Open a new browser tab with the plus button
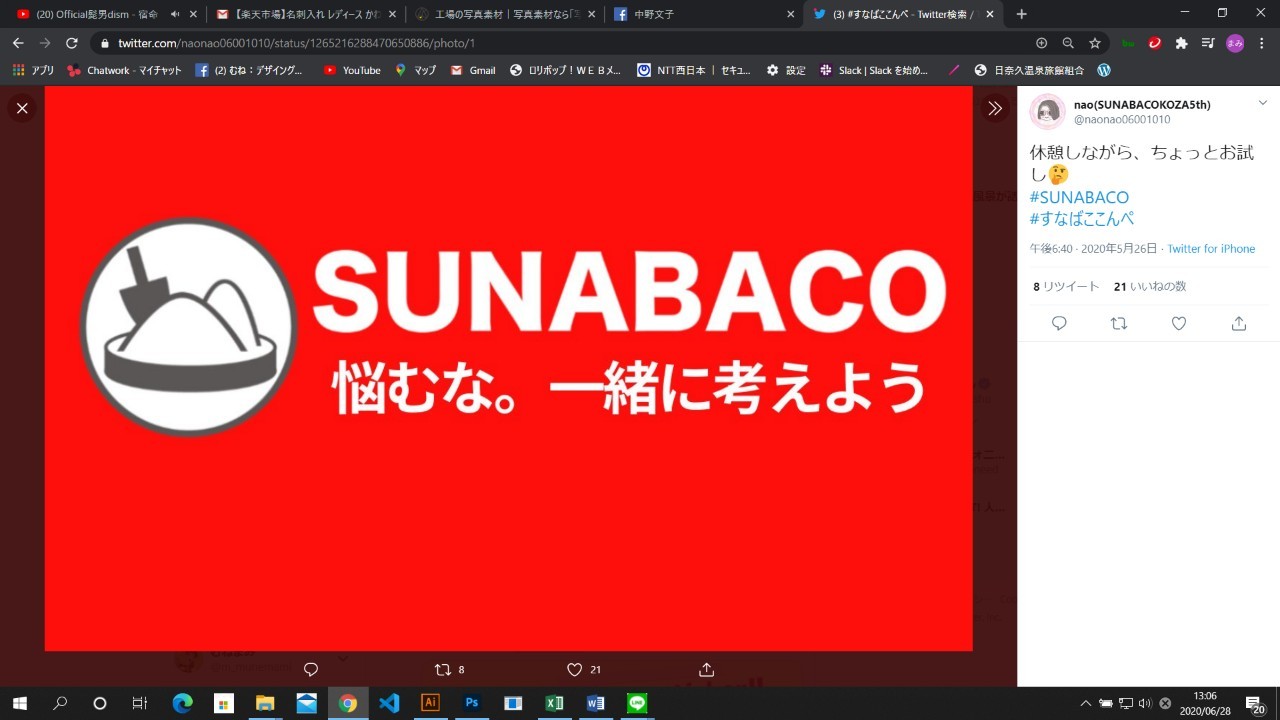 click(x=1021, y=14)
